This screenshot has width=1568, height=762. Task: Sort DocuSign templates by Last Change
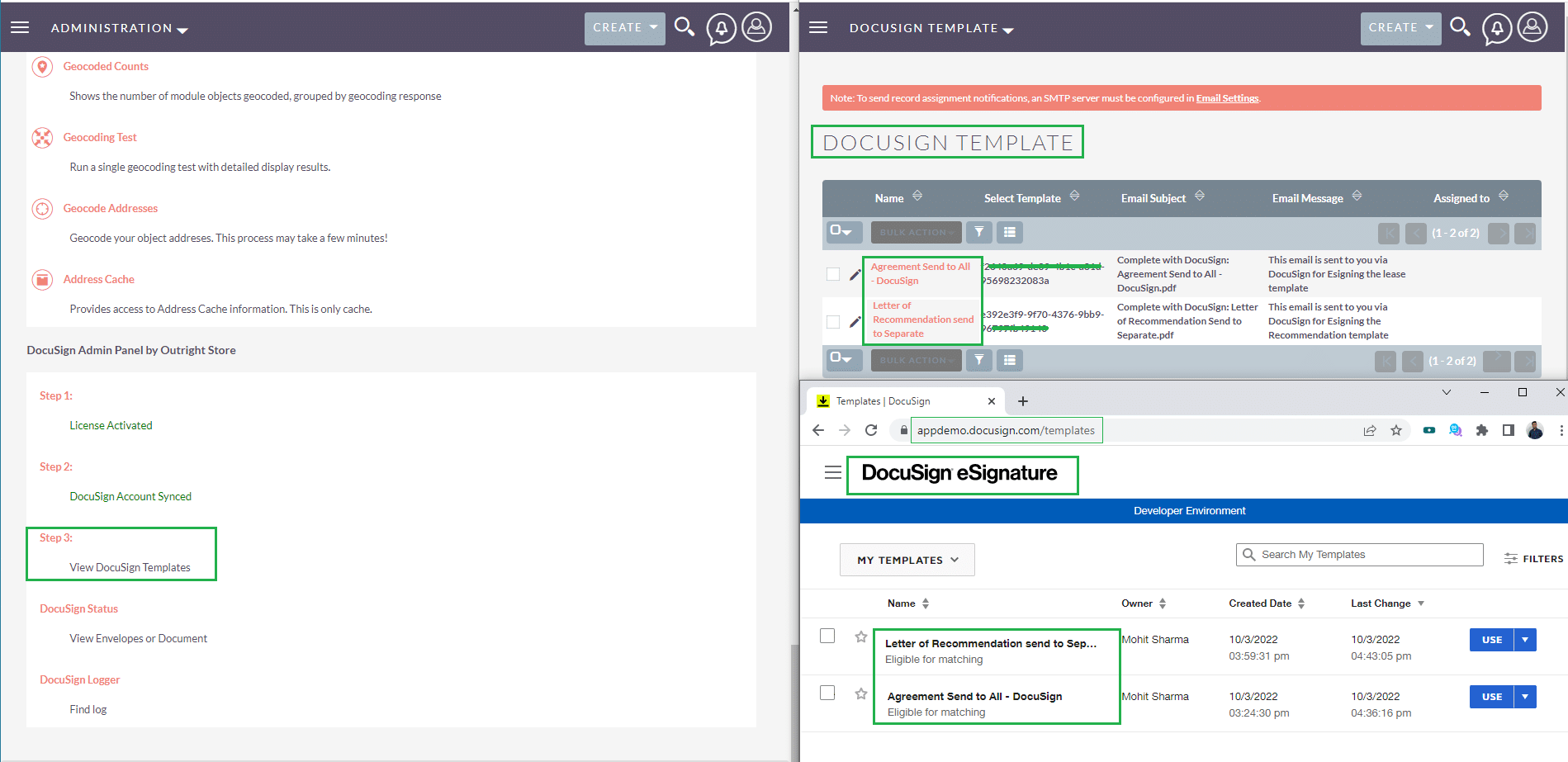coord(1388,603)
